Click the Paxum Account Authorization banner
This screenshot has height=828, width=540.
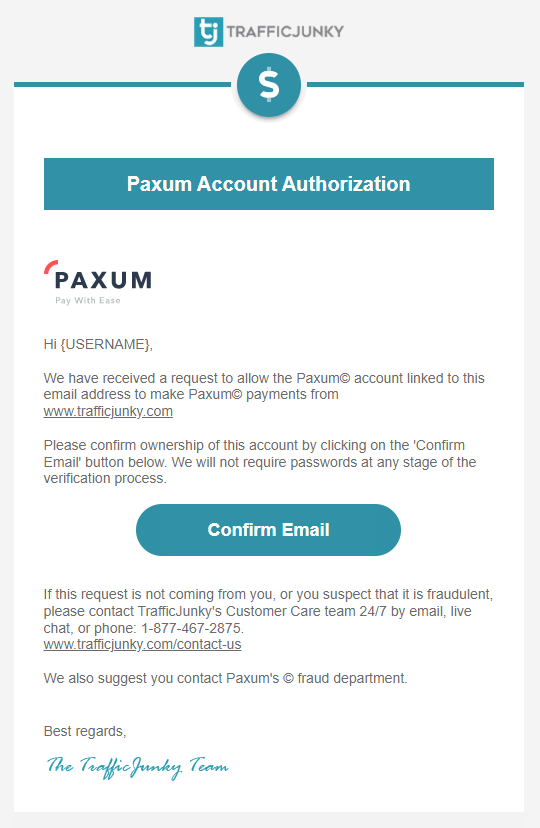tap(269, 184)
